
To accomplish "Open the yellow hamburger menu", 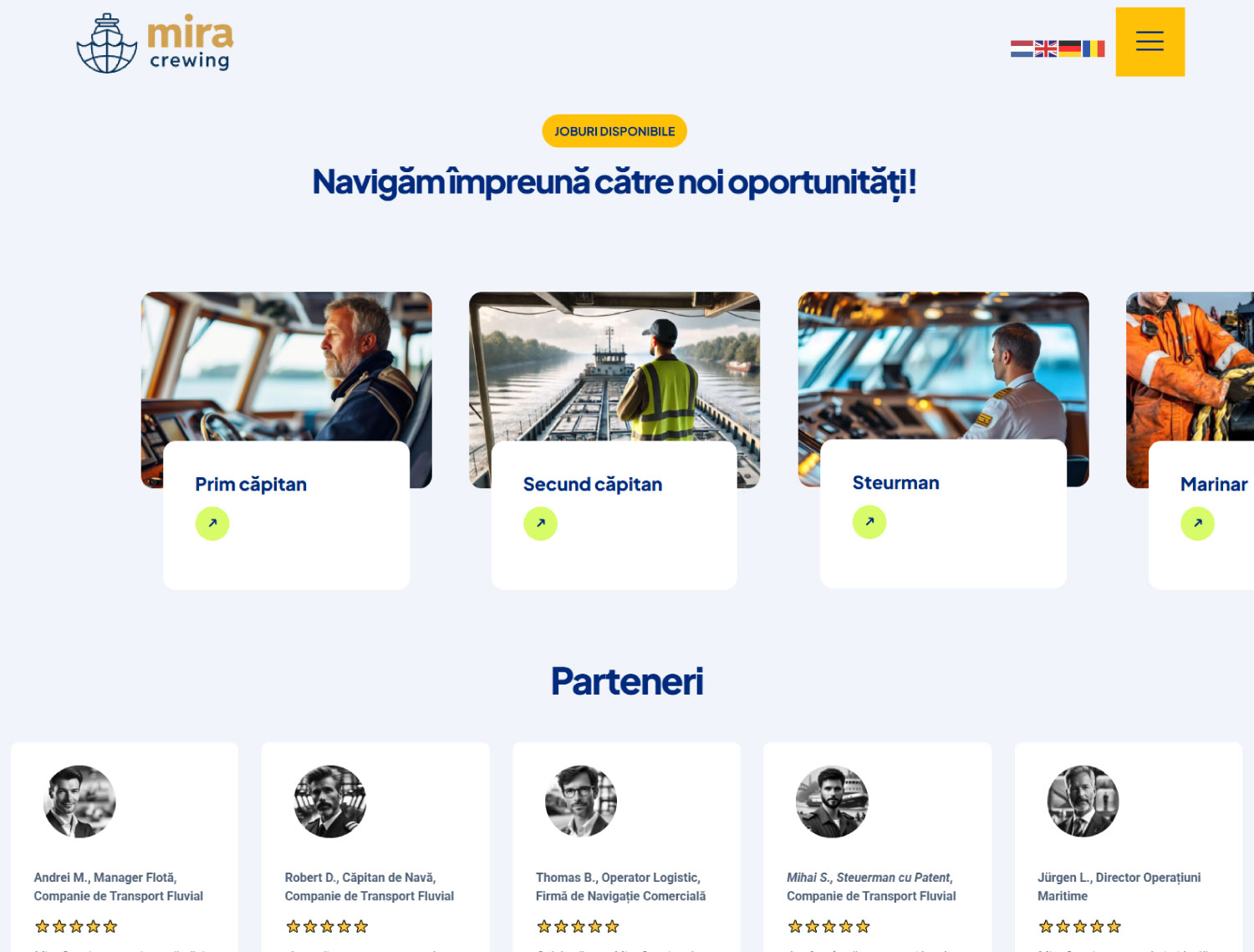I will (x=1149, y=42).
